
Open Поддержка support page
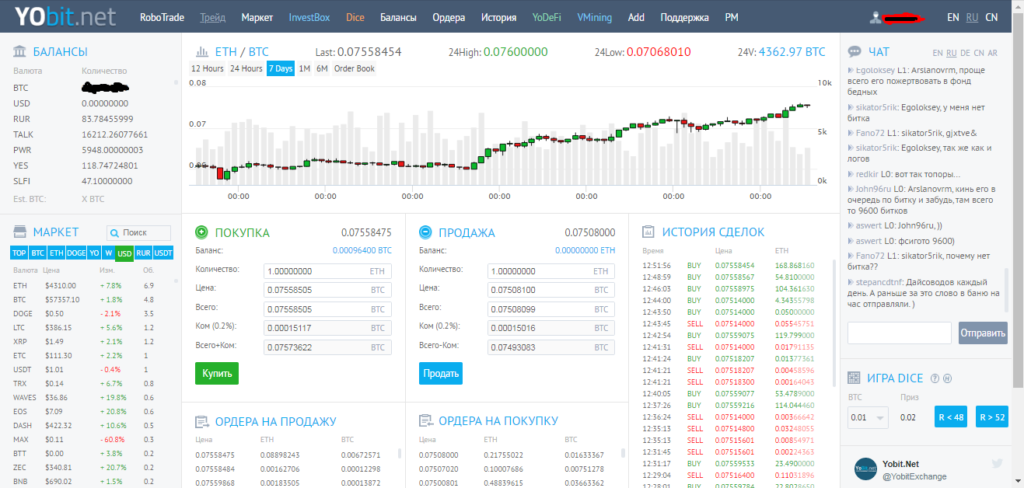point(684,18)
